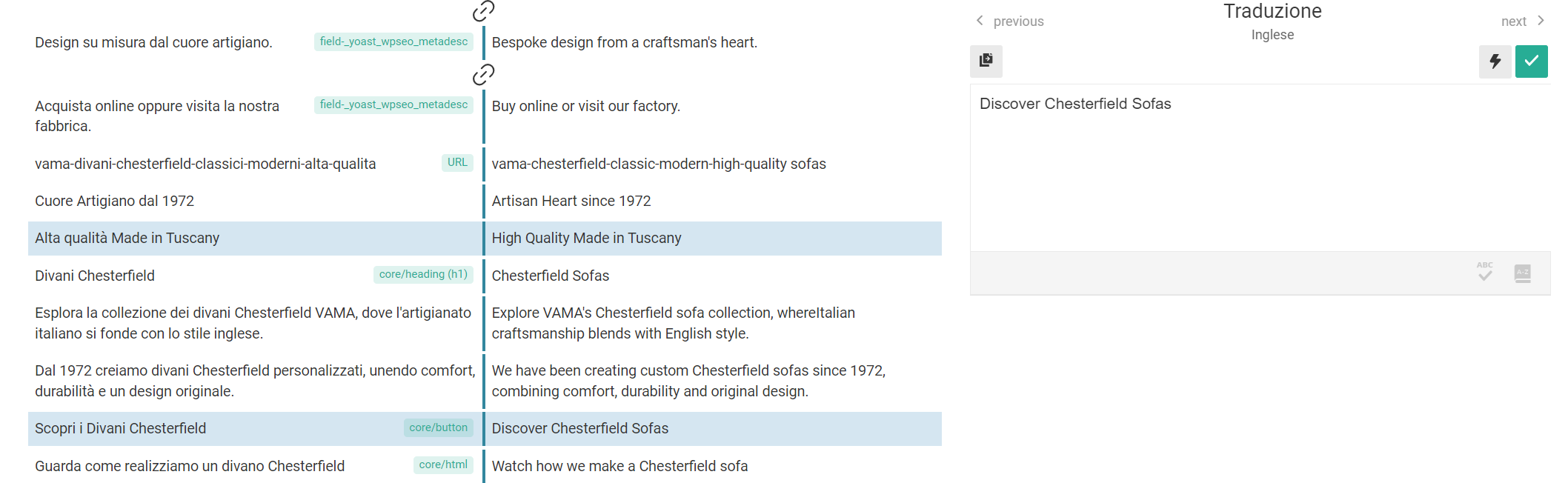Click the link icon above 'Bespoke design' row
The height and width of the screenshot is (483, 1568).
tap(483, 10)
